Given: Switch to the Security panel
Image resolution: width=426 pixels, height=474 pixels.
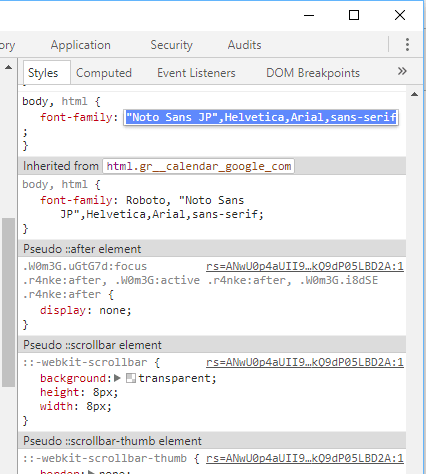Looking at the screenshot, I should click(171, 45).
